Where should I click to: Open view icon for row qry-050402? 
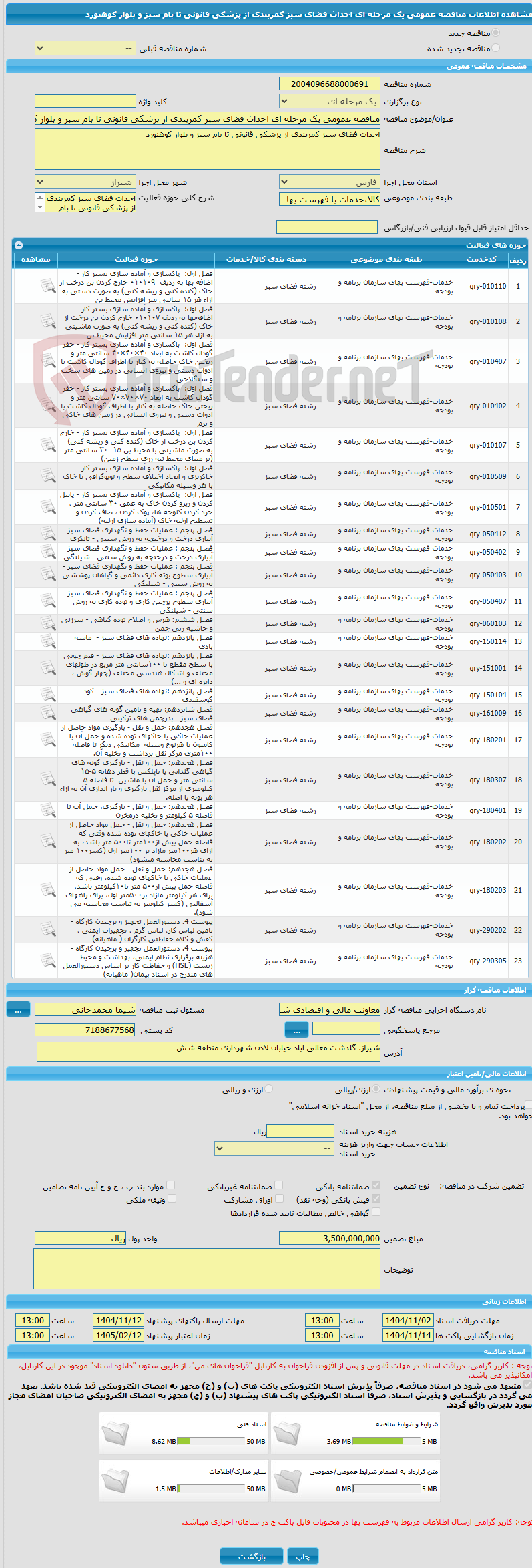(47, 552)
